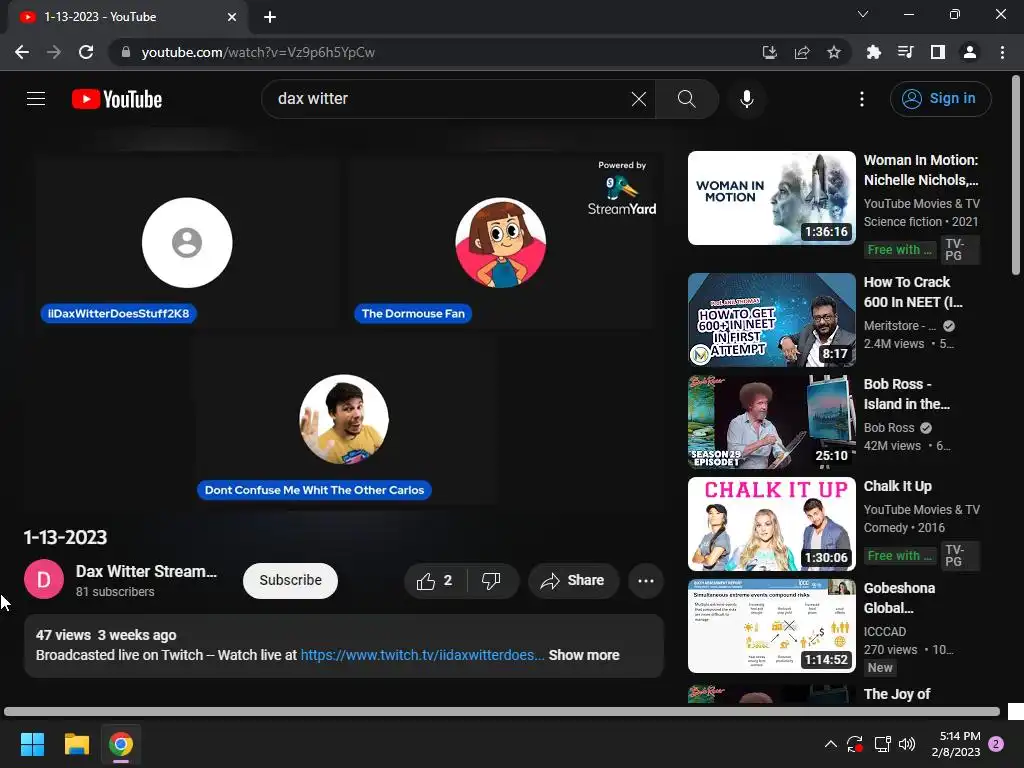Click Chrome icon on taskbar
The height and width of the screenshot is (768, 1024).
click(x=121, y=744)
